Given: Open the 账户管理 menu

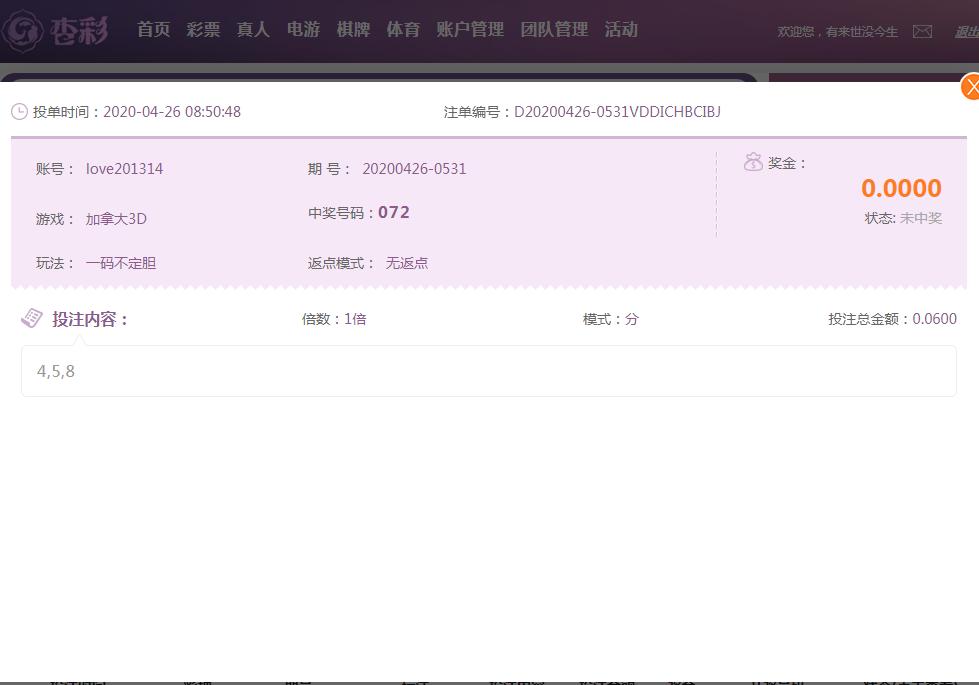Looking at the screenshot, I should coord(470,29).
